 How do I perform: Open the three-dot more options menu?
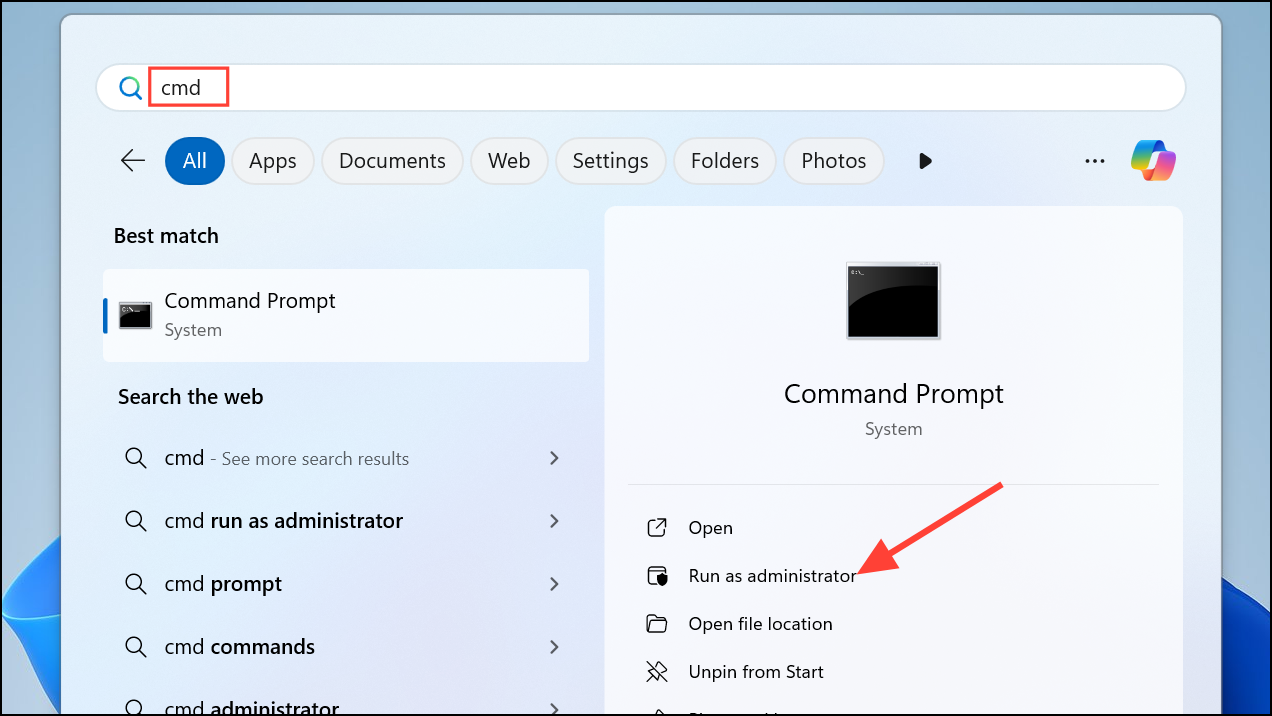1095,161
